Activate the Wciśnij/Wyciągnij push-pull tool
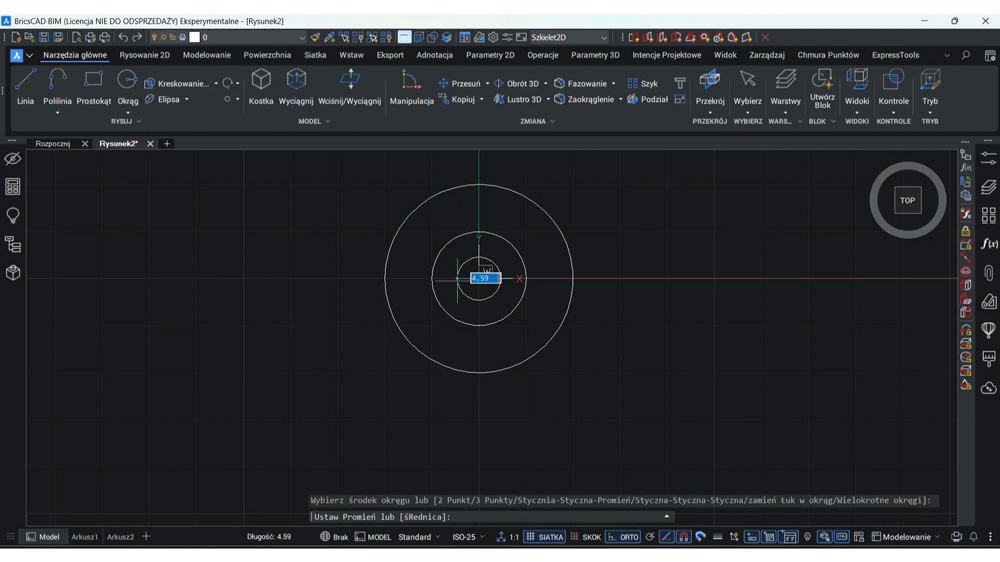Viewport: 1000px width, 562px height. point(349,87)
